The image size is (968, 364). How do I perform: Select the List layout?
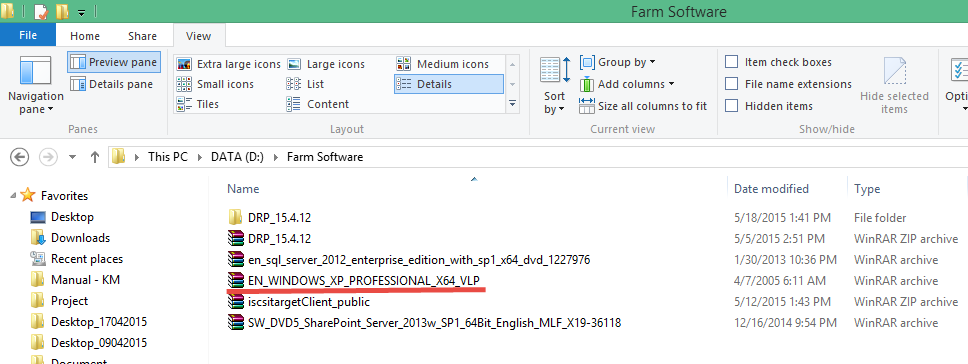(x=305, y=84)
